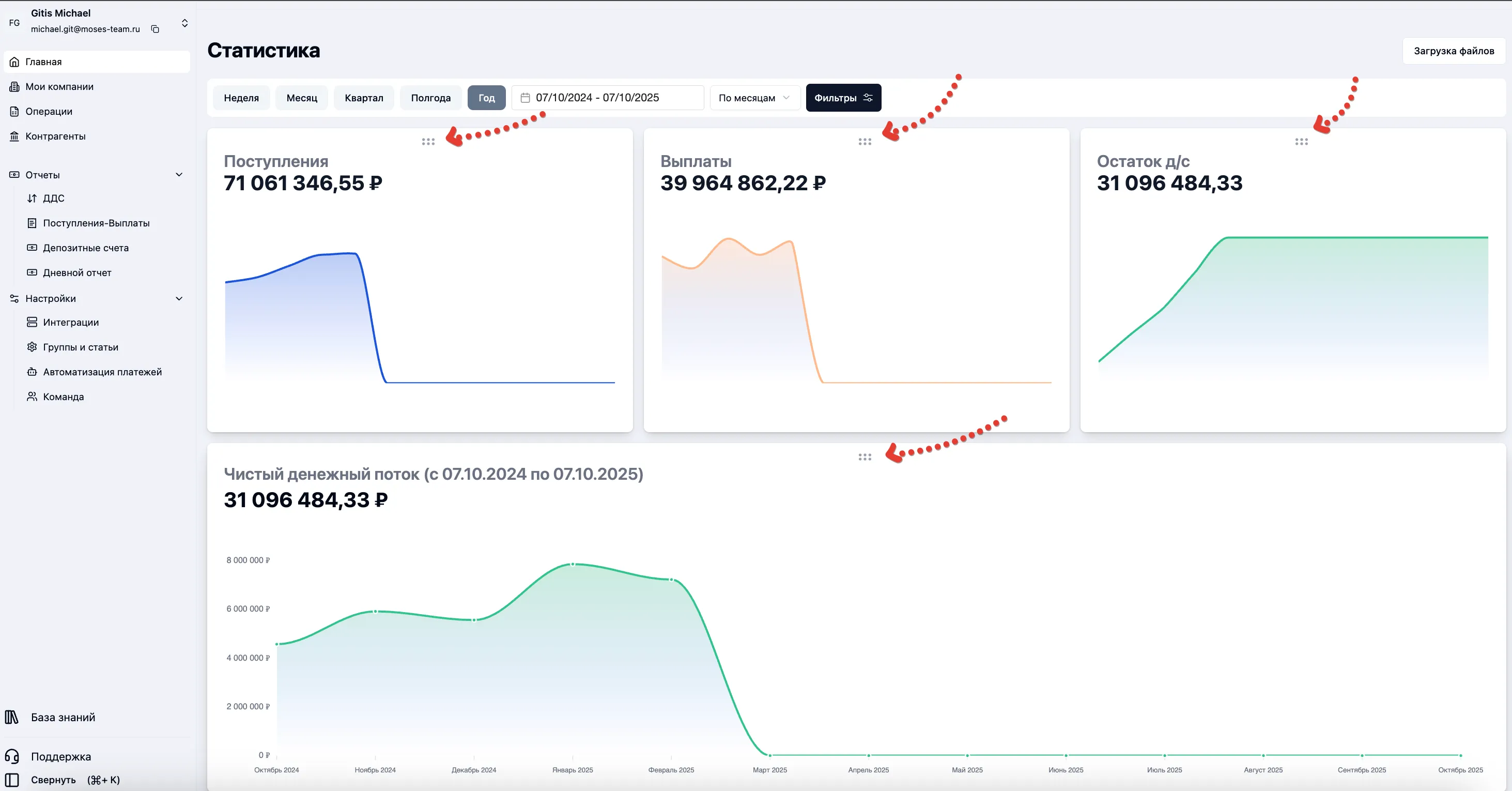Screen dimensions: 1512x791
Task: Click the Ноябрь 2024 data point on chart
Action: point(376,611)
